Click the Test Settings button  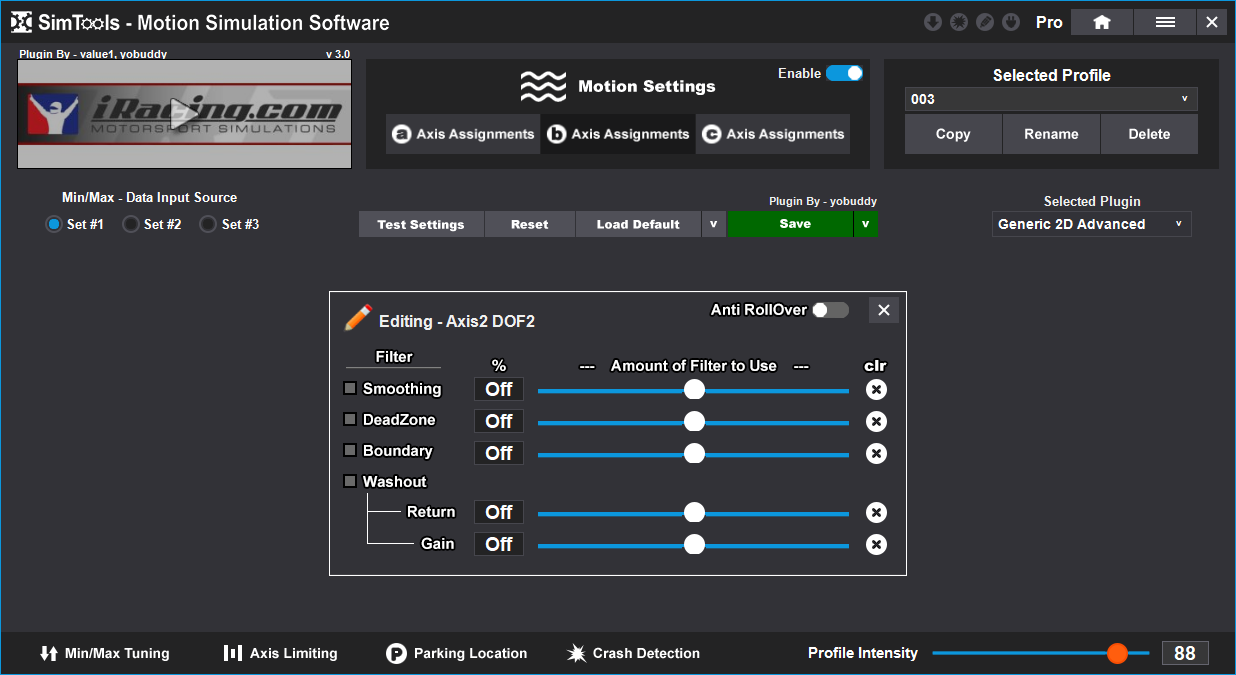pos(421,224)
